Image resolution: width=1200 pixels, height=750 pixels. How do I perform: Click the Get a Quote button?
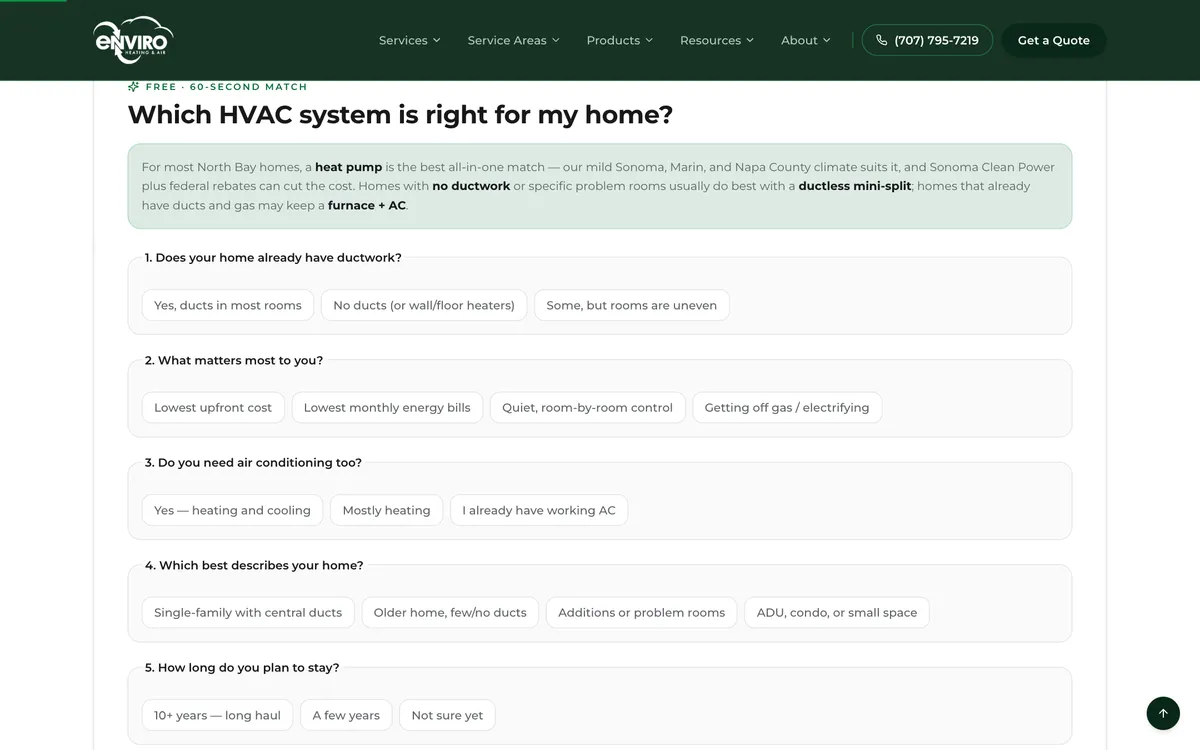coord(1053,40)
